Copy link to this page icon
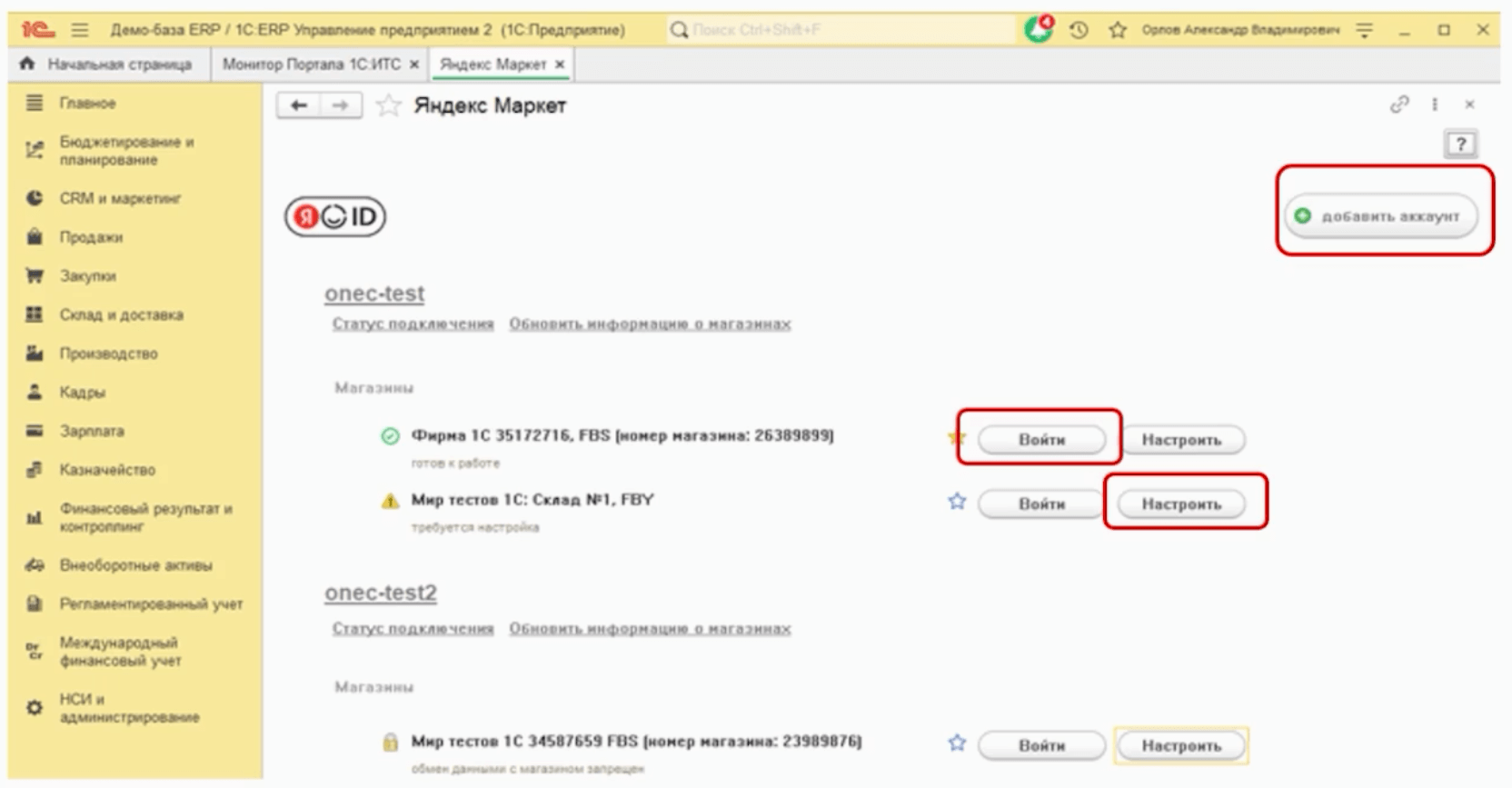This screenshot has width=1512, height=788. click(x=1399, y=105)
